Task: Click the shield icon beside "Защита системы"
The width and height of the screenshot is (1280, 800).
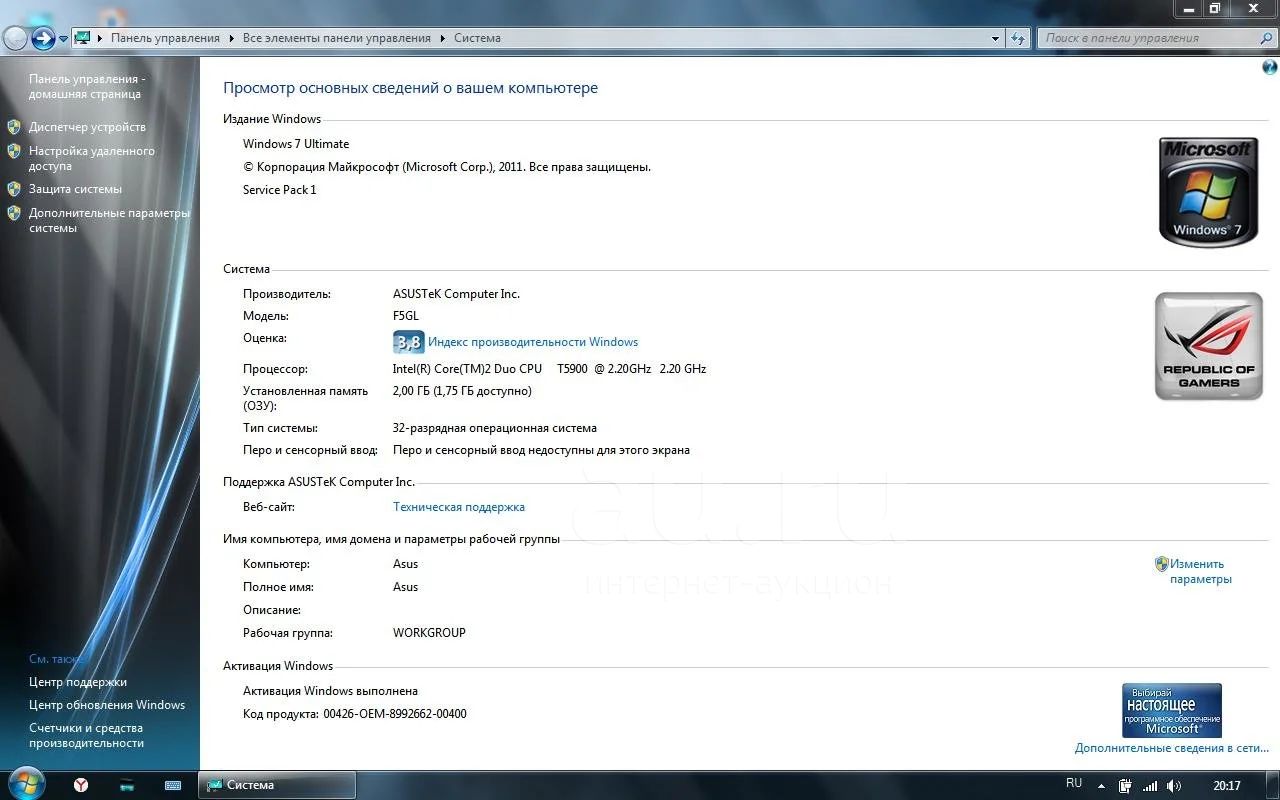Action: 14,189
